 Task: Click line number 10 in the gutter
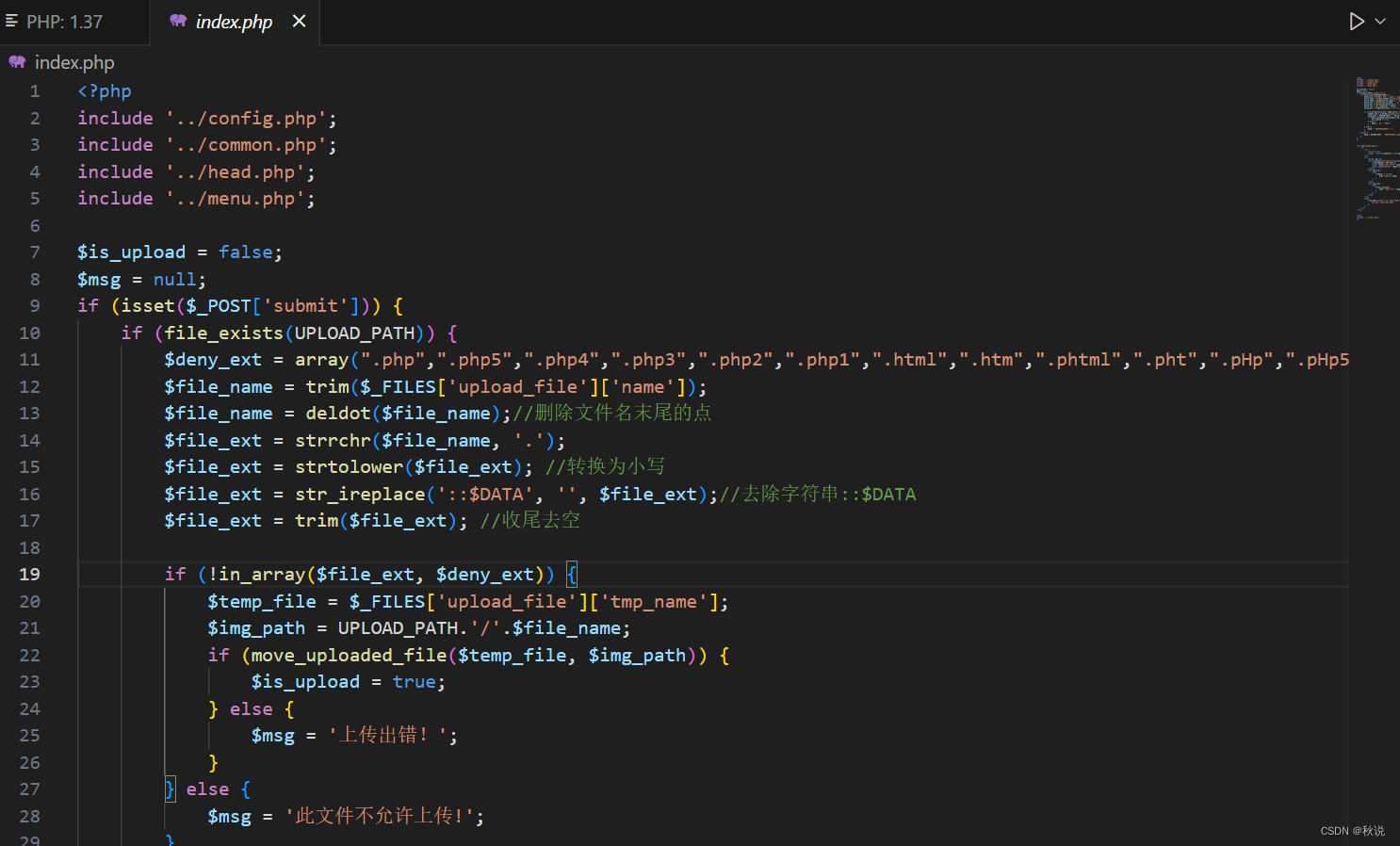[29, 334]
